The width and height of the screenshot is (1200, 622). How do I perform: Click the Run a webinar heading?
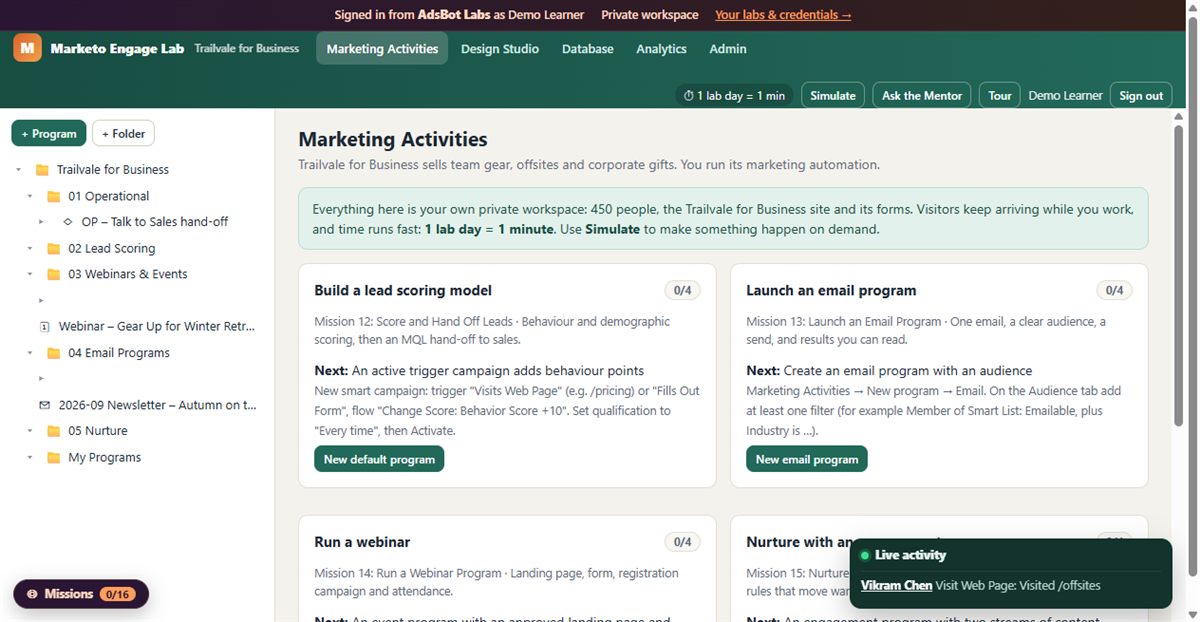coord(362,542)
